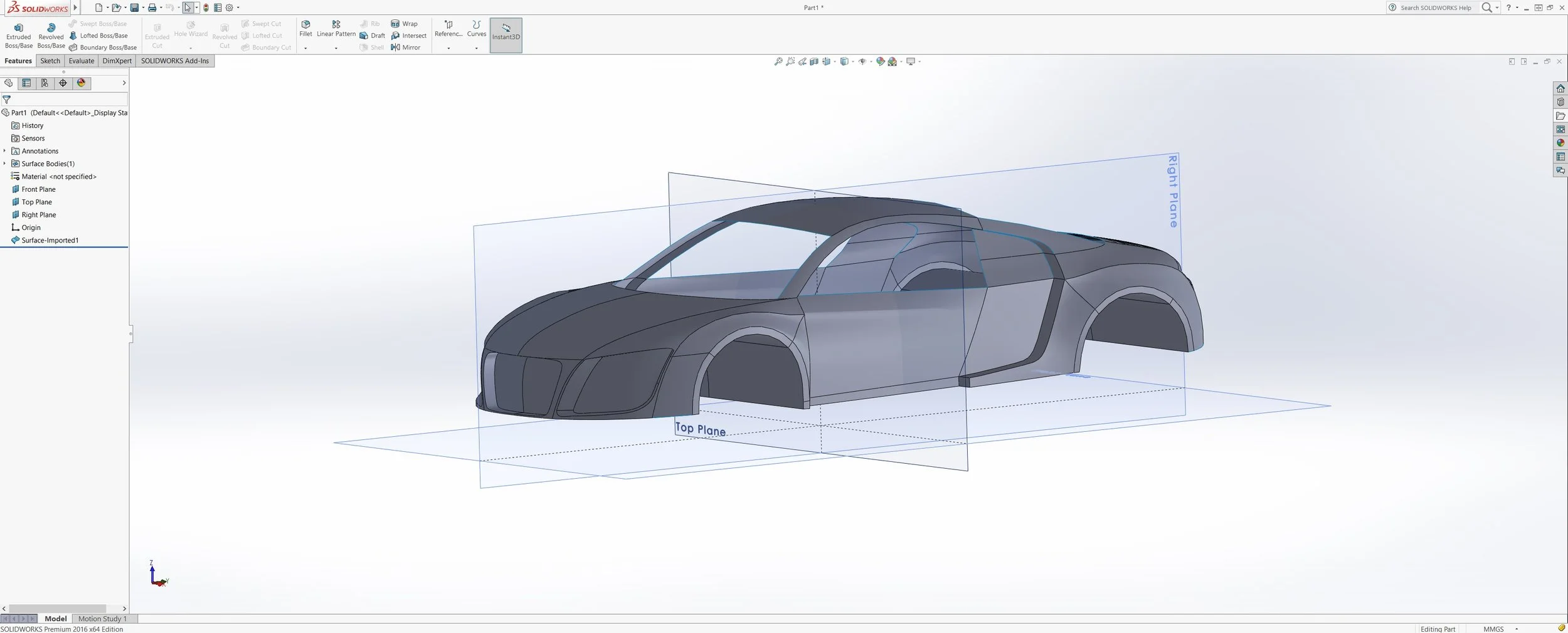Click Zoom to Fit icon
This screenshot has width=1568, height=633.
coord(778,61)
